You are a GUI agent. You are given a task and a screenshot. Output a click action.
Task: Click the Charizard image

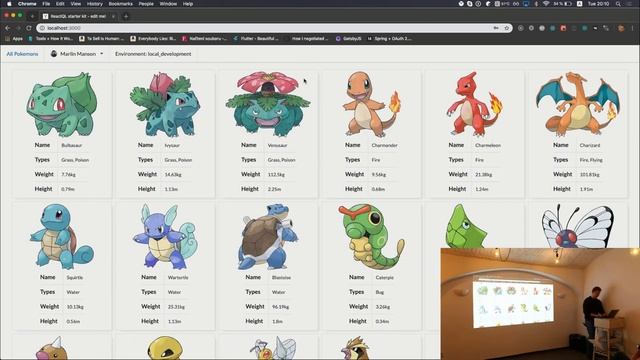578,104
